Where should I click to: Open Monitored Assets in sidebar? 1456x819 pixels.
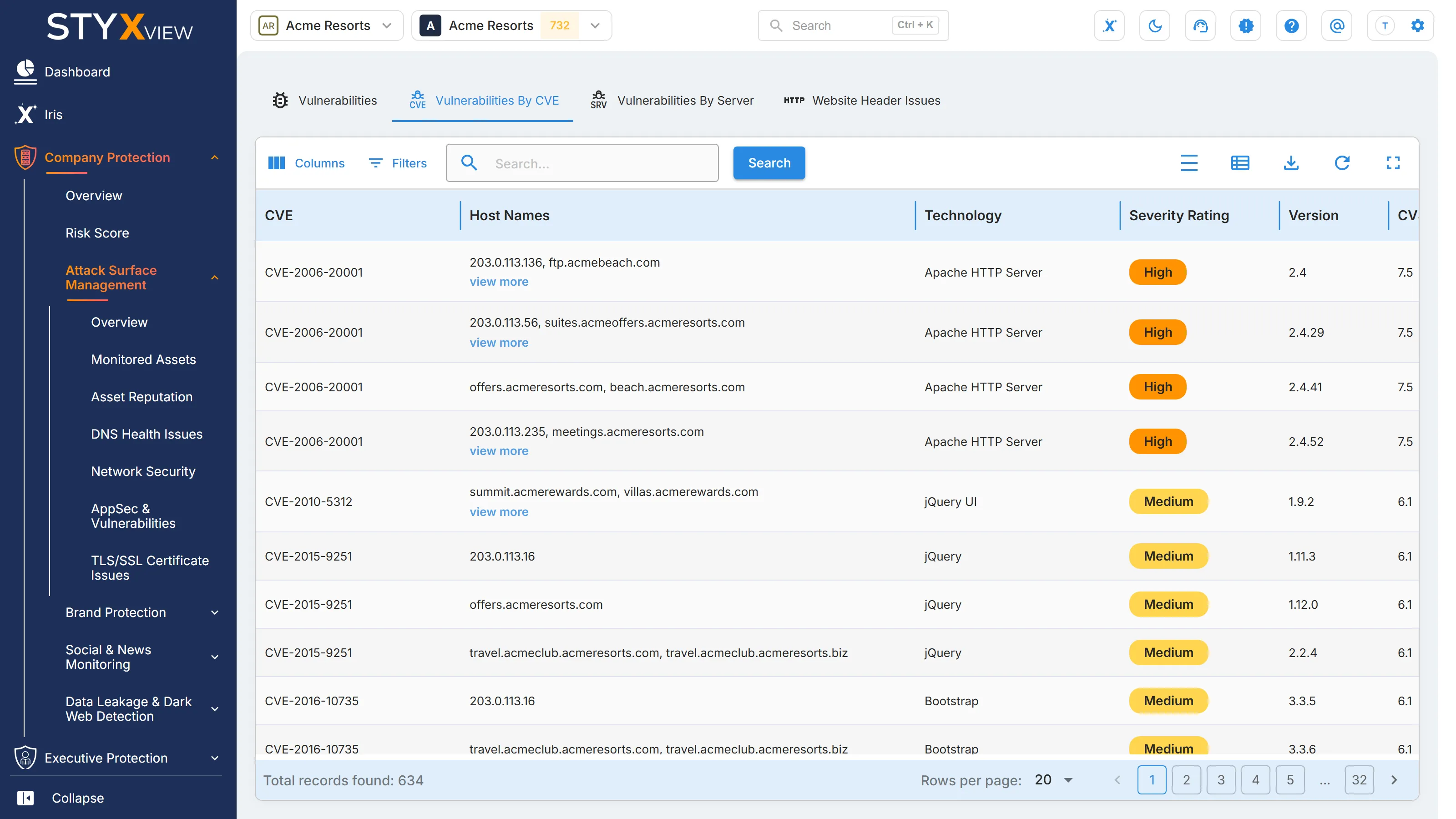pyautogui.click(x=144, y=359)
